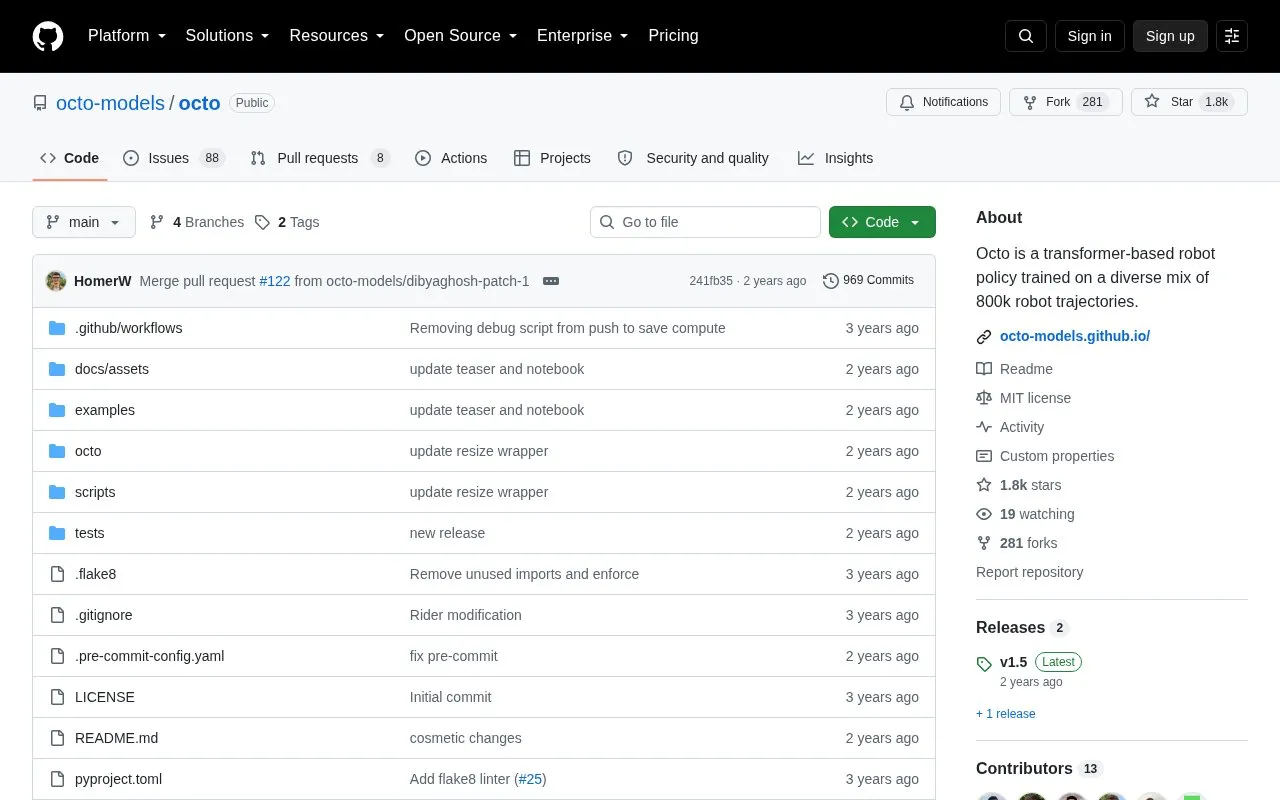Open the MIT license link

pyautogui.click(x=1023, y=398)
